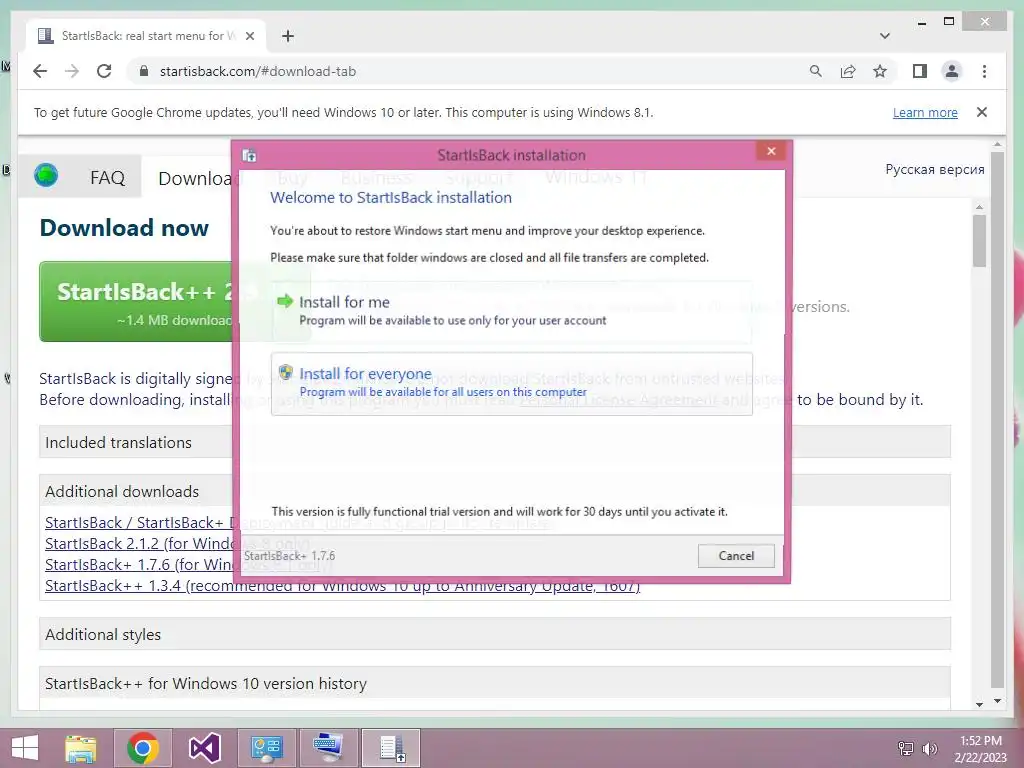Click the outer scrollbar down arrow

[x=997, y=701]
